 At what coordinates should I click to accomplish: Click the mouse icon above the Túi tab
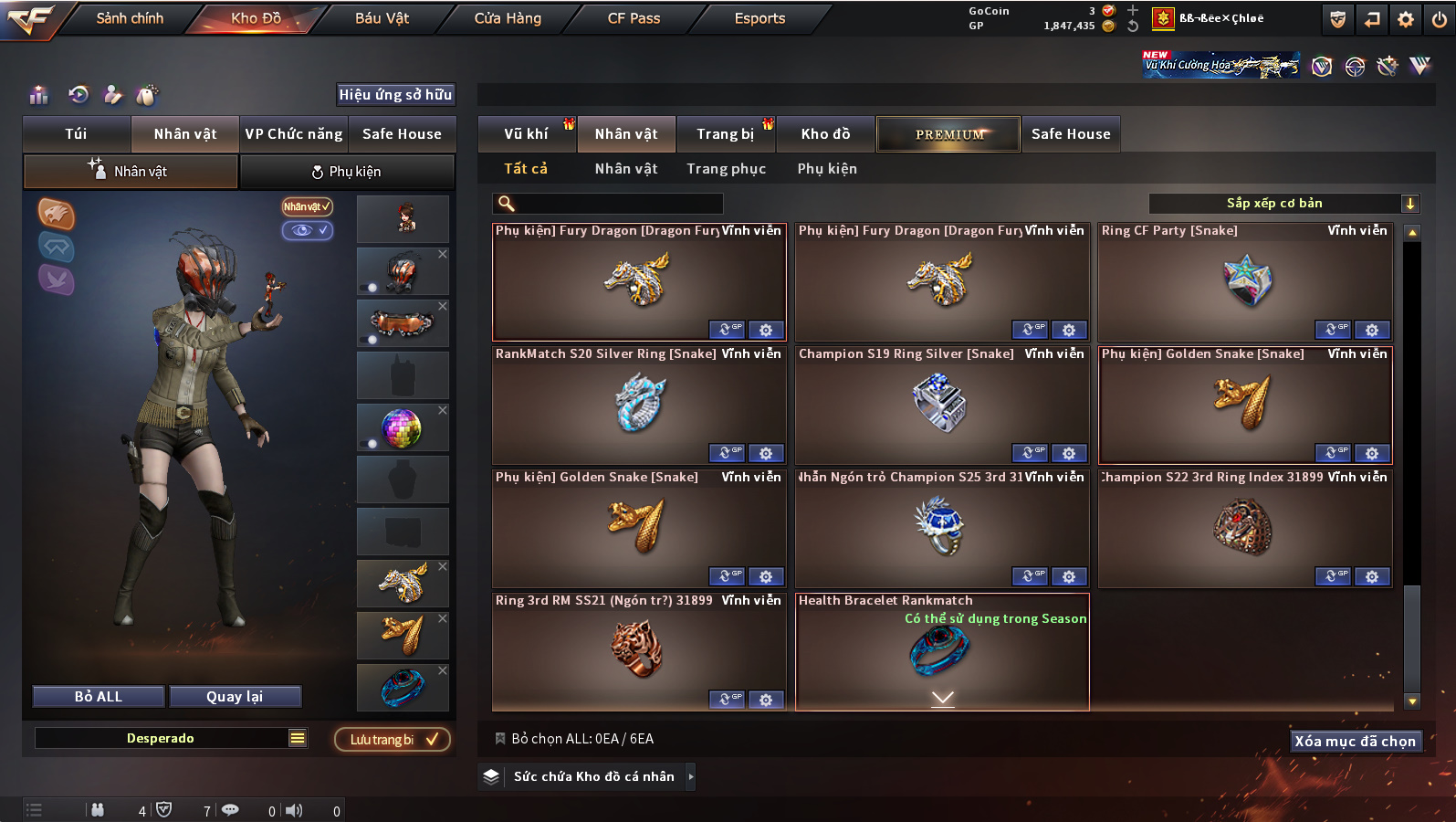tap(147, 94)
